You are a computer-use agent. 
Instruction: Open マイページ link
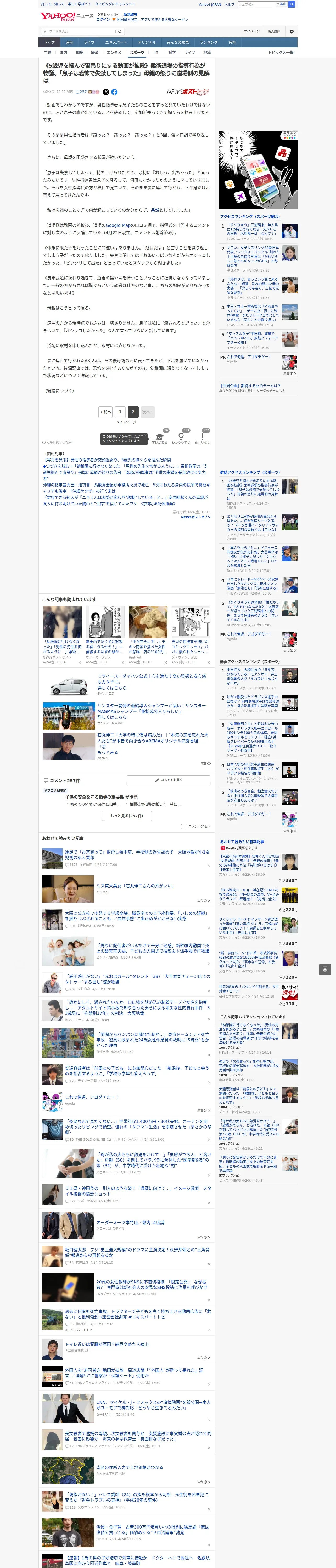[x=252, y=32]
